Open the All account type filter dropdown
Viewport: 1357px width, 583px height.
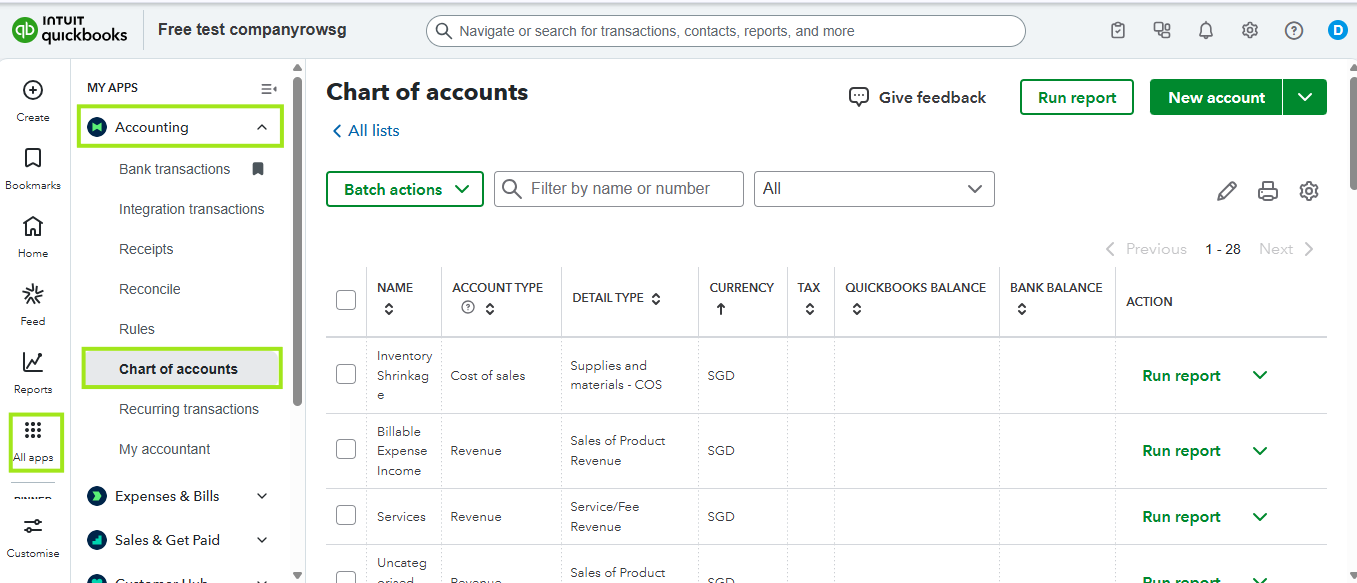click(x=874, y=189)
